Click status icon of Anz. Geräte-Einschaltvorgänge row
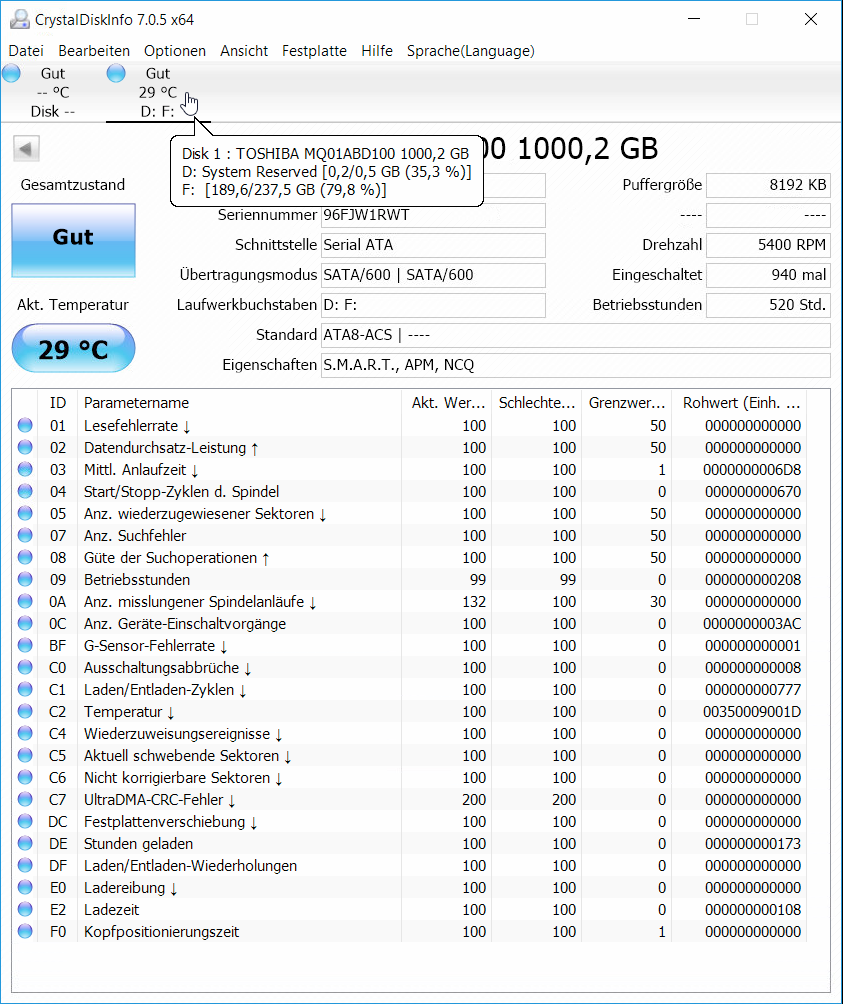The image size is (843, 1004). click(x=25, y=623)
